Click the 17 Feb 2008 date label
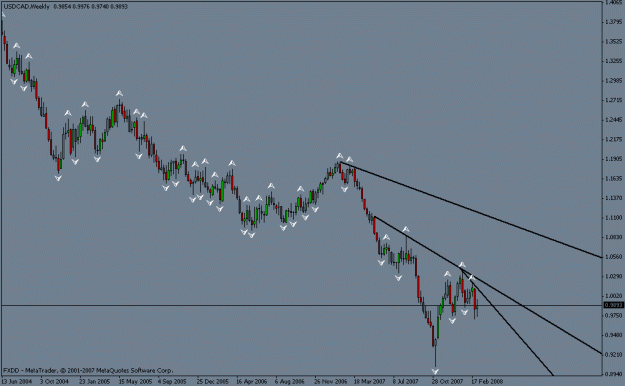Image resolution: width=625 pixels, height=386 pixels. (487, 381)
